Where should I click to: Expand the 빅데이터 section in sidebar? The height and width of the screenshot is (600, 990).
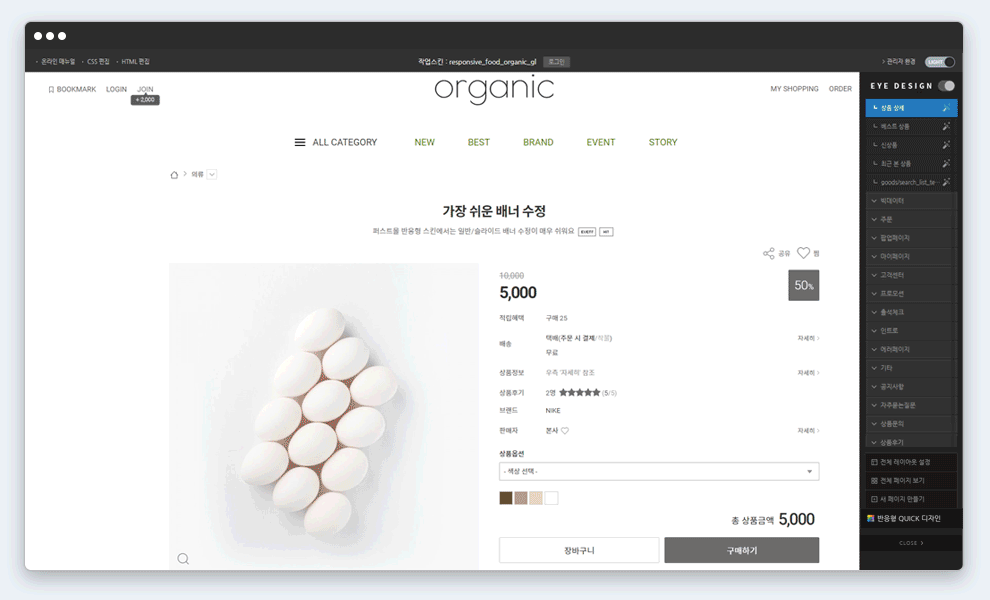tap(910, 201)
